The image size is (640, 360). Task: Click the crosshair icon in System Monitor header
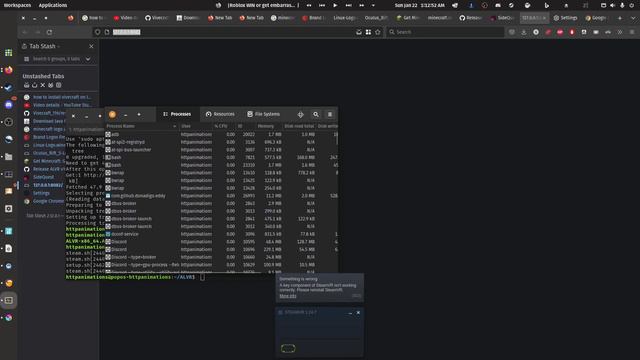tap(300, 115)
